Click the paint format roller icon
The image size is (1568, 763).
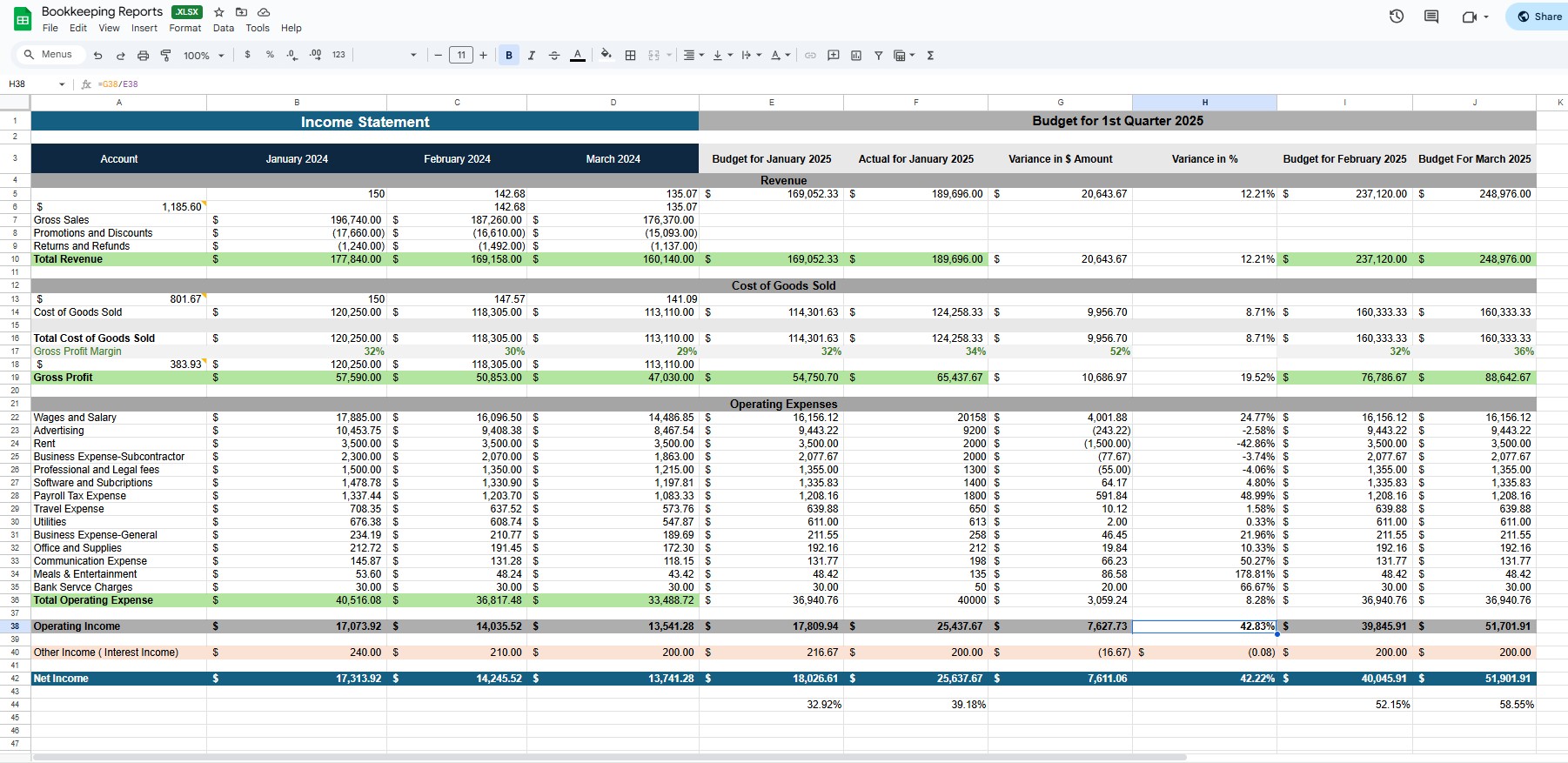pyautogui.click(x=165, y=56)
